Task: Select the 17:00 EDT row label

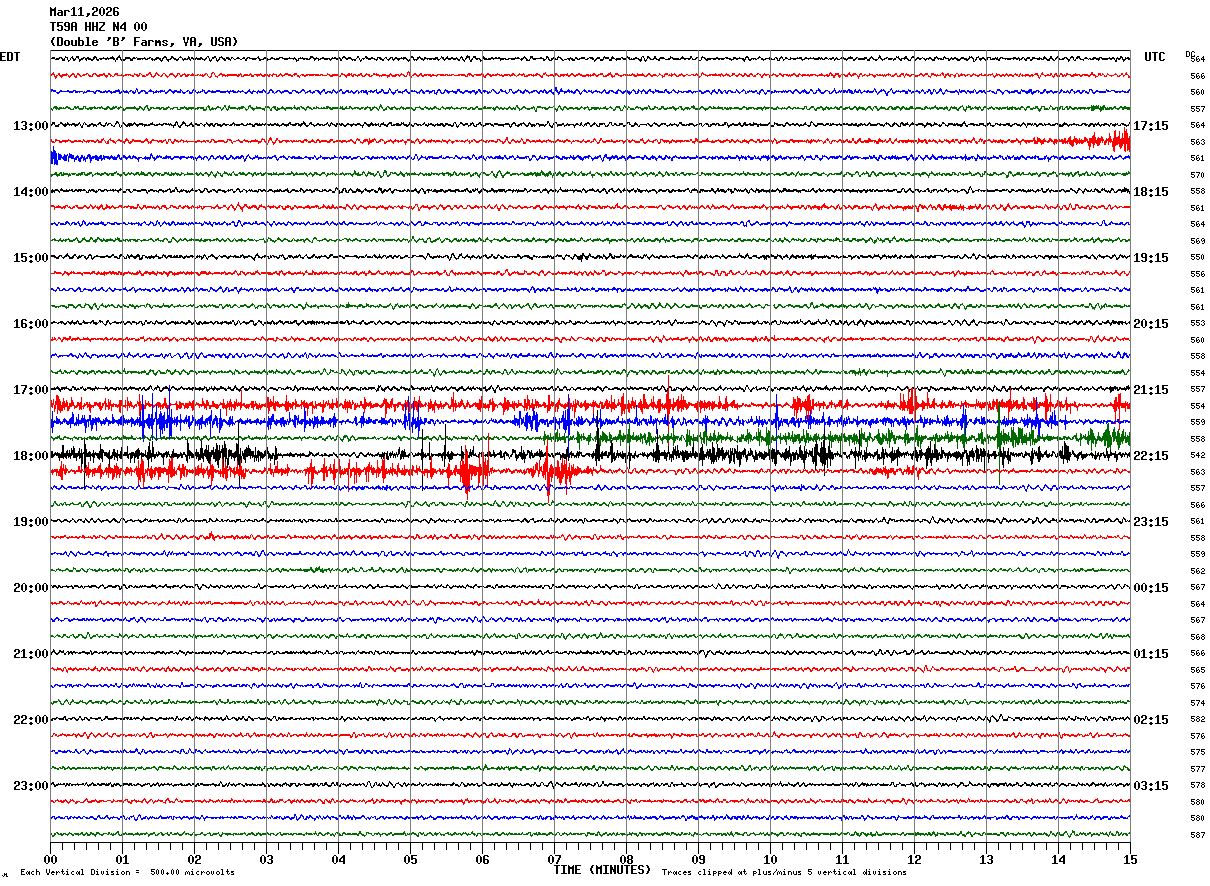Action: pyautogui.click(x=30, y=390)
